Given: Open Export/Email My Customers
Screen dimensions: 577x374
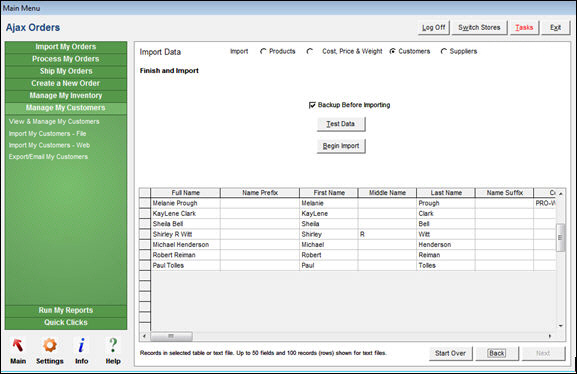Looking at the screenshot, I should point(48,156).
